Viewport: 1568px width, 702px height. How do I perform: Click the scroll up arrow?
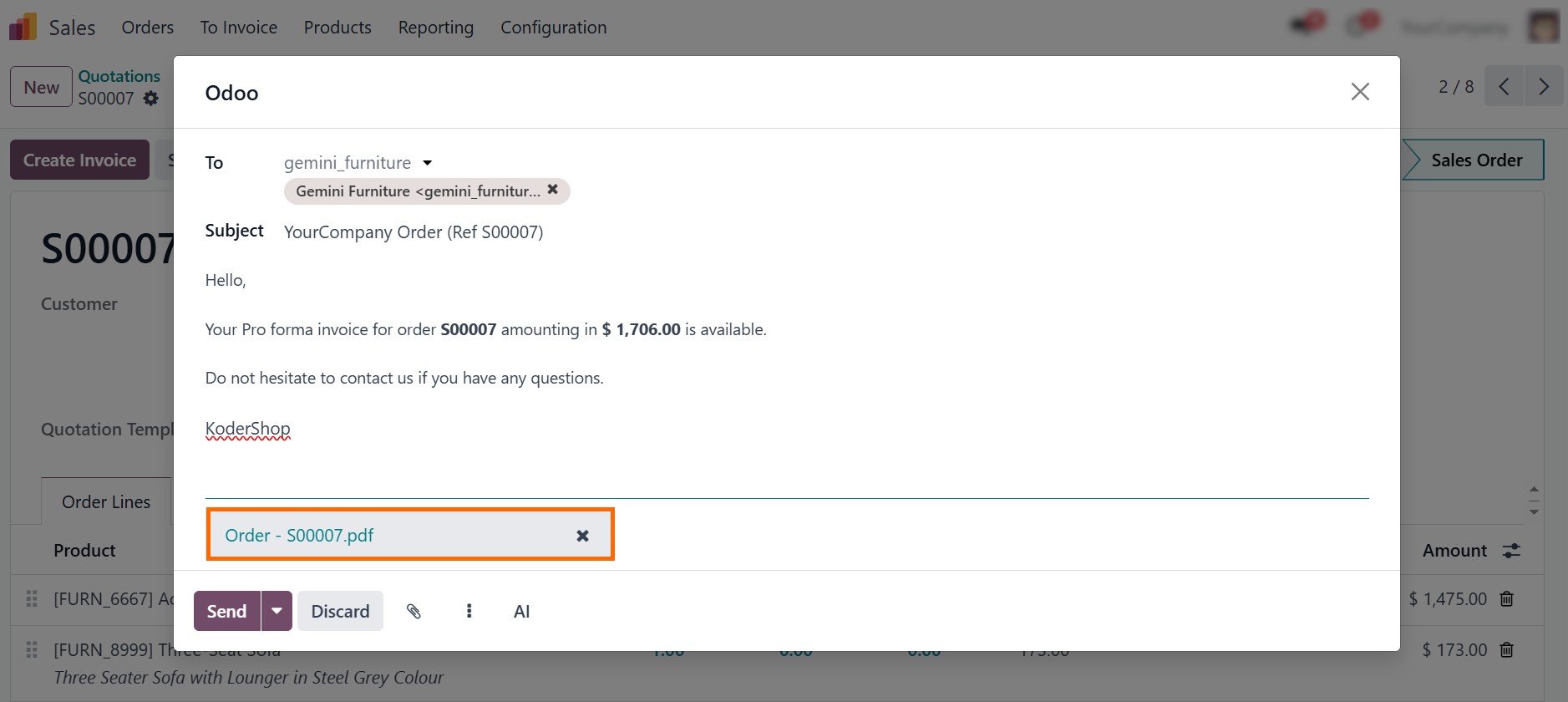1534,490
